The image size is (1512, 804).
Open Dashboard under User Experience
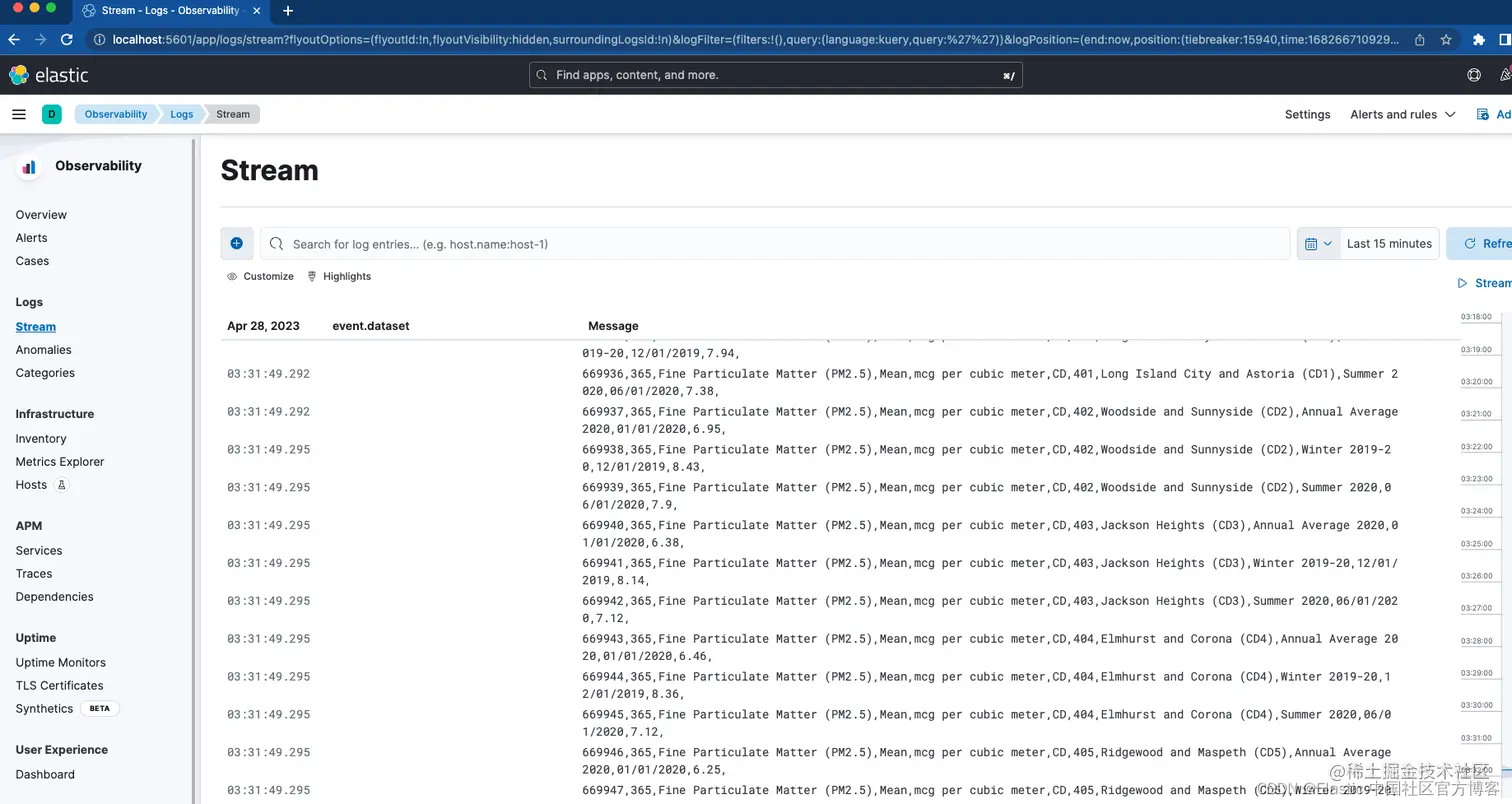click(x=45, y=775)
